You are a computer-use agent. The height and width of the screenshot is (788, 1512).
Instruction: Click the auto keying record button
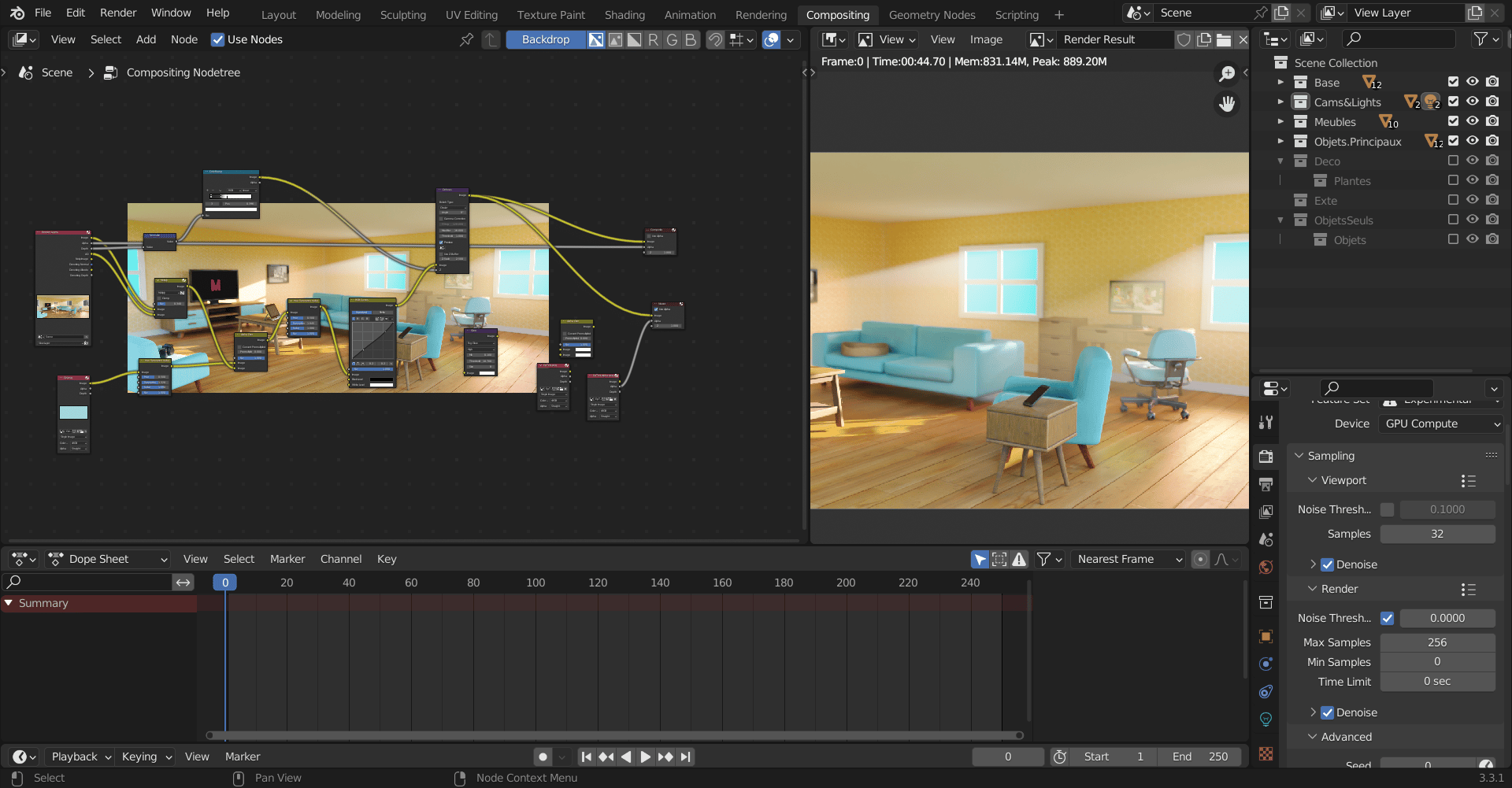[543, 757]
